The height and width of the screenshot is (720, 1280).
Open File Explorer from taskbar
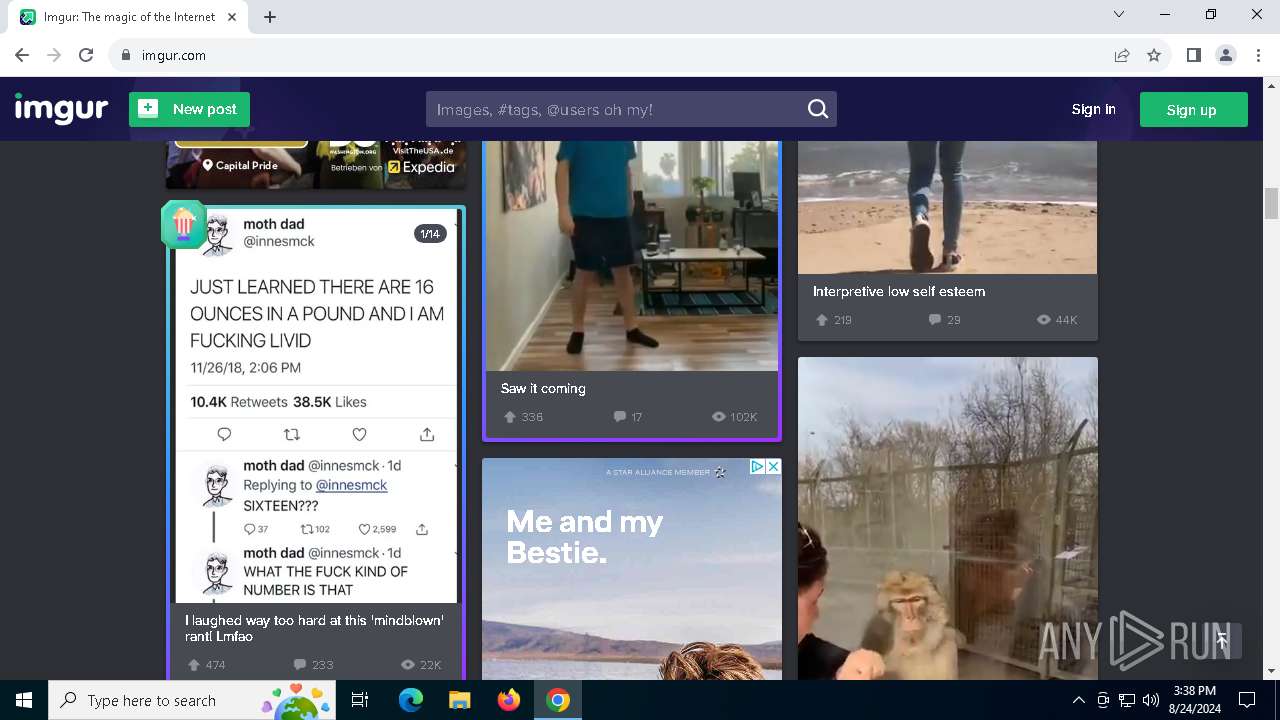tap(459, 700)
